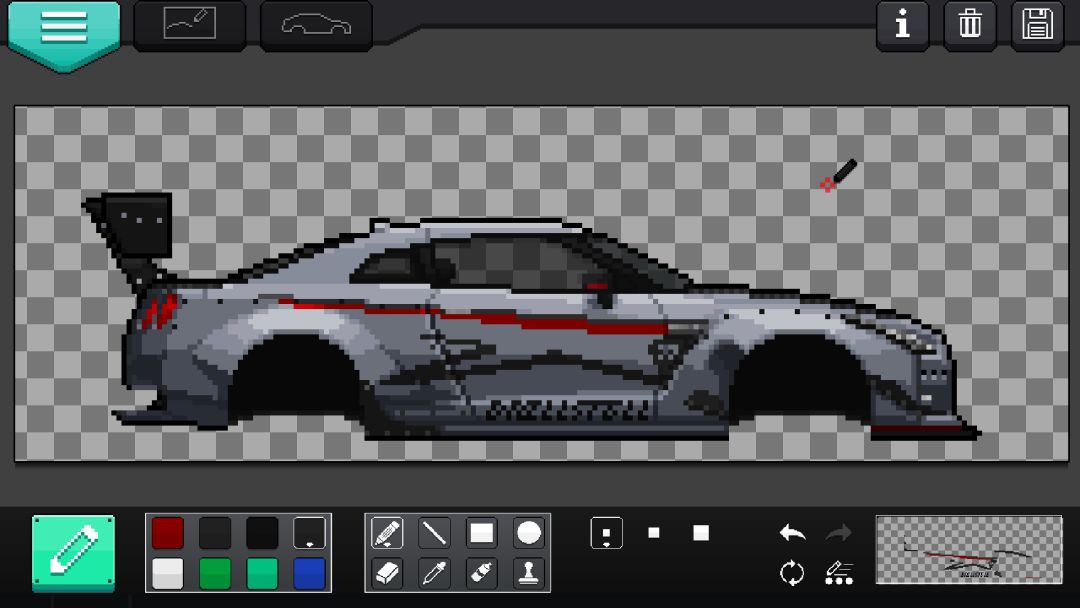Choose the rectangle shape tool
The width and height of the screenshot is (1080, 608).
[x=481, y=533]
